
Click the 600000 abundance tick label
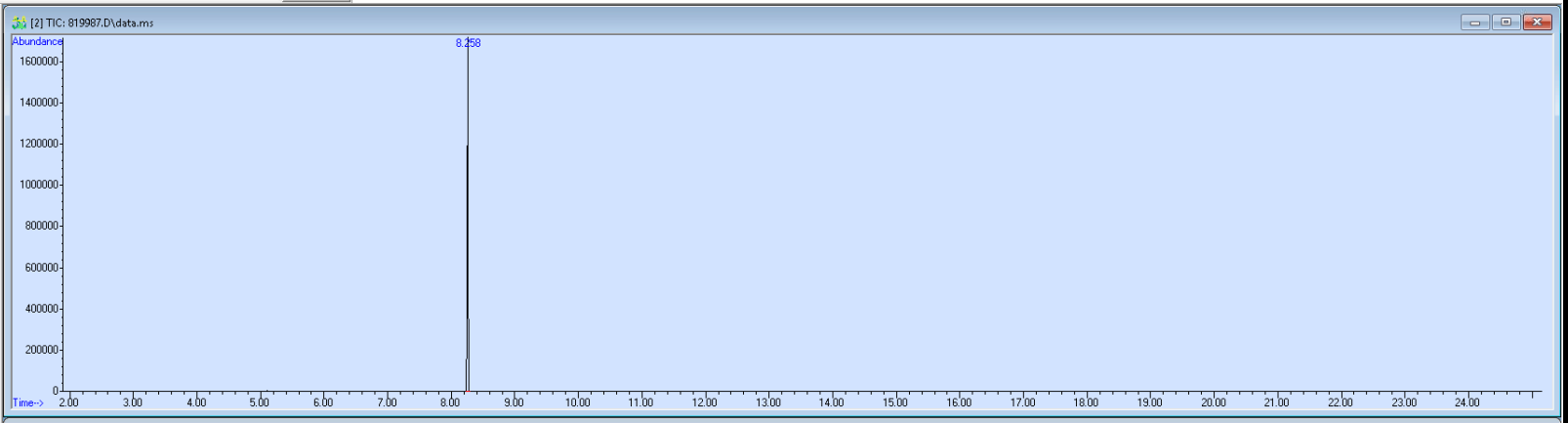[42, 268]
